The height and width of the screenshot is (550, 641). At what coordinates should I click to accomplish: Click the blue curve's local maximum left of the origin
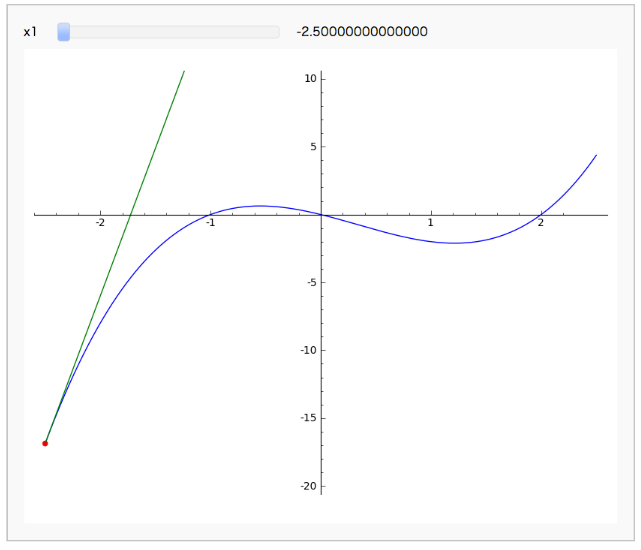click(258, 206)
